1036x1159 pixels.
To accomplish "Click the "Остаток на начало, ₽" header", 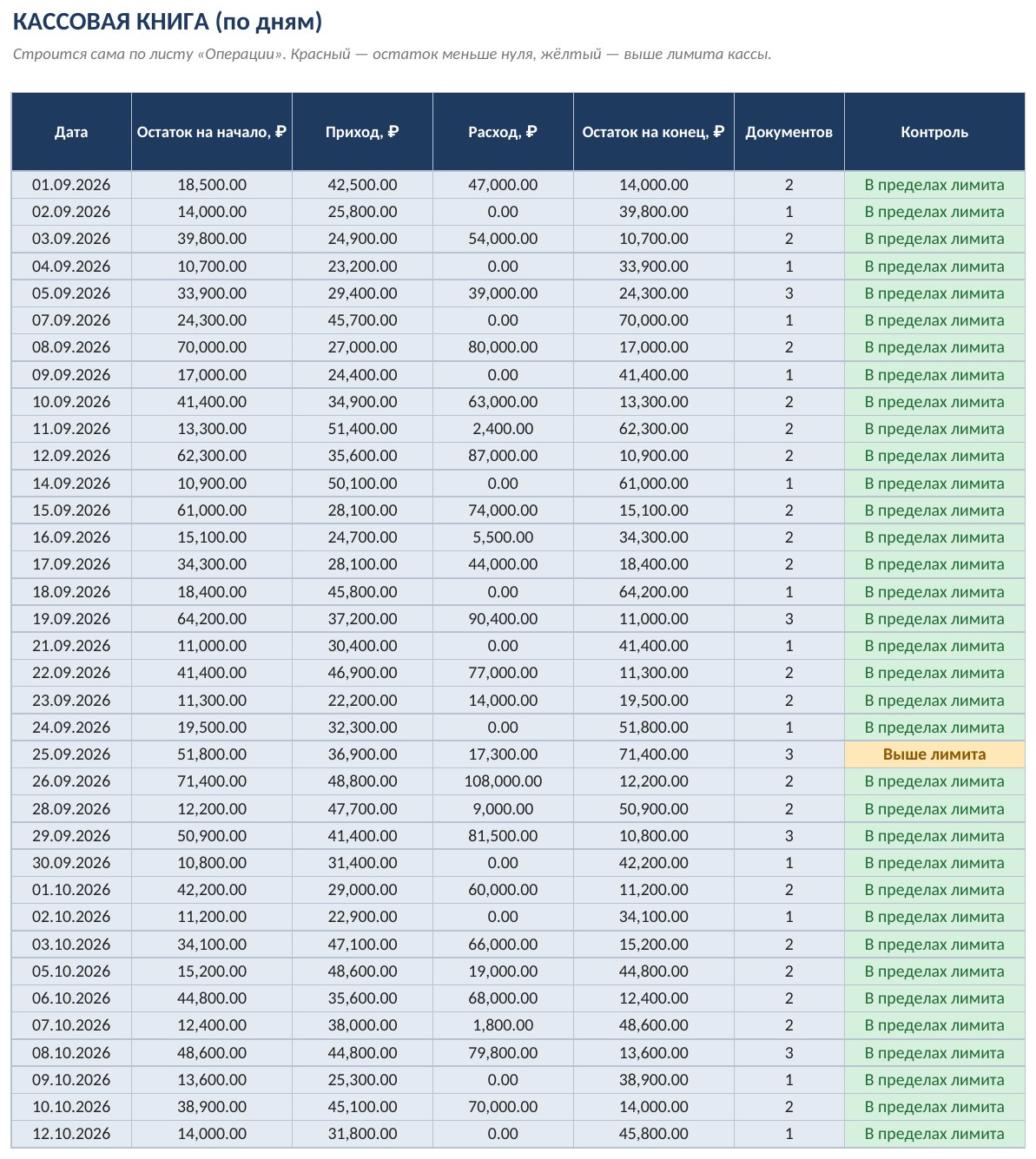I will click(x=212, y=132).
